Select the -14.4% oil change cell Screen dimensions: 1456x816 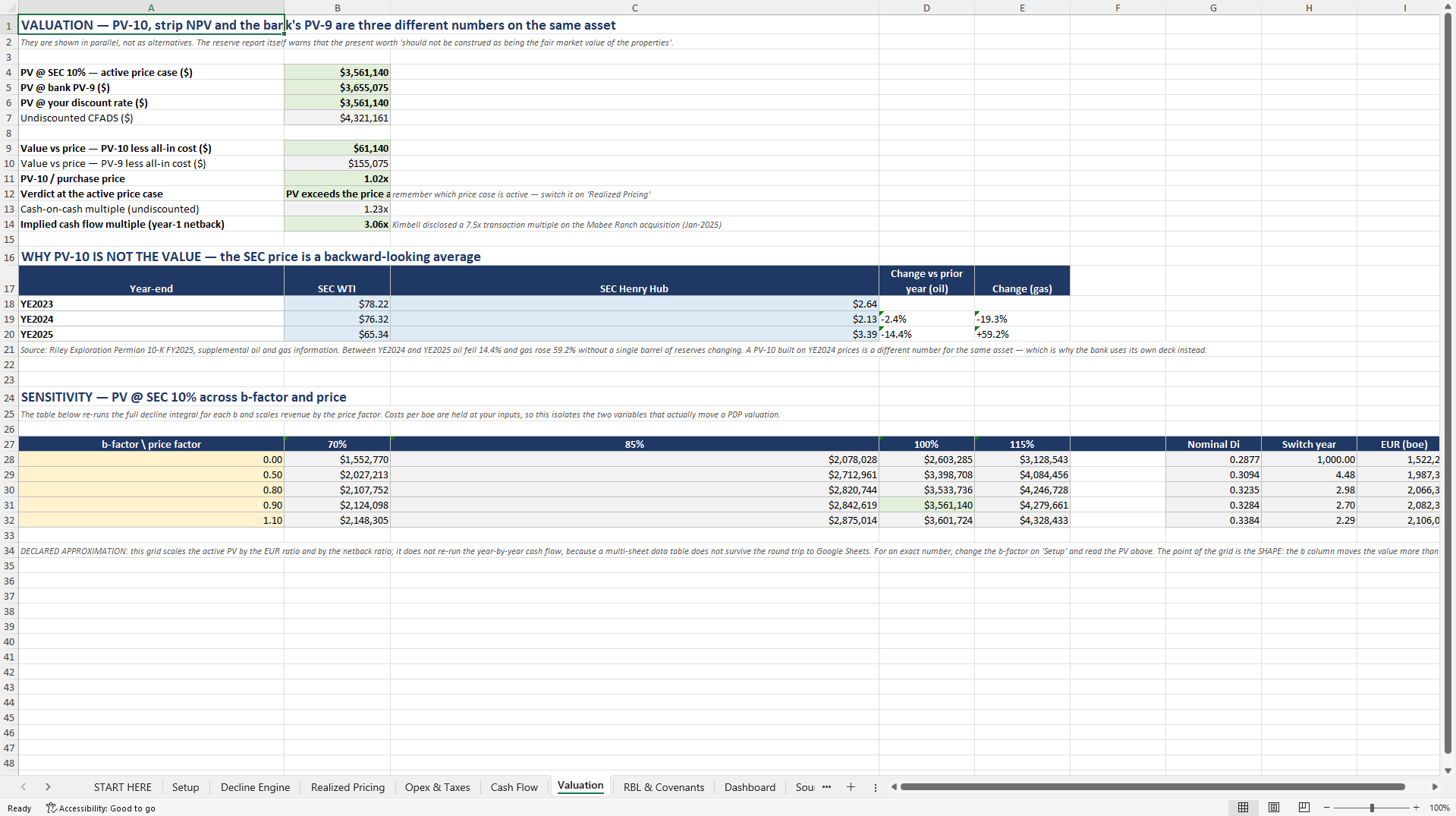pos(926,334)
